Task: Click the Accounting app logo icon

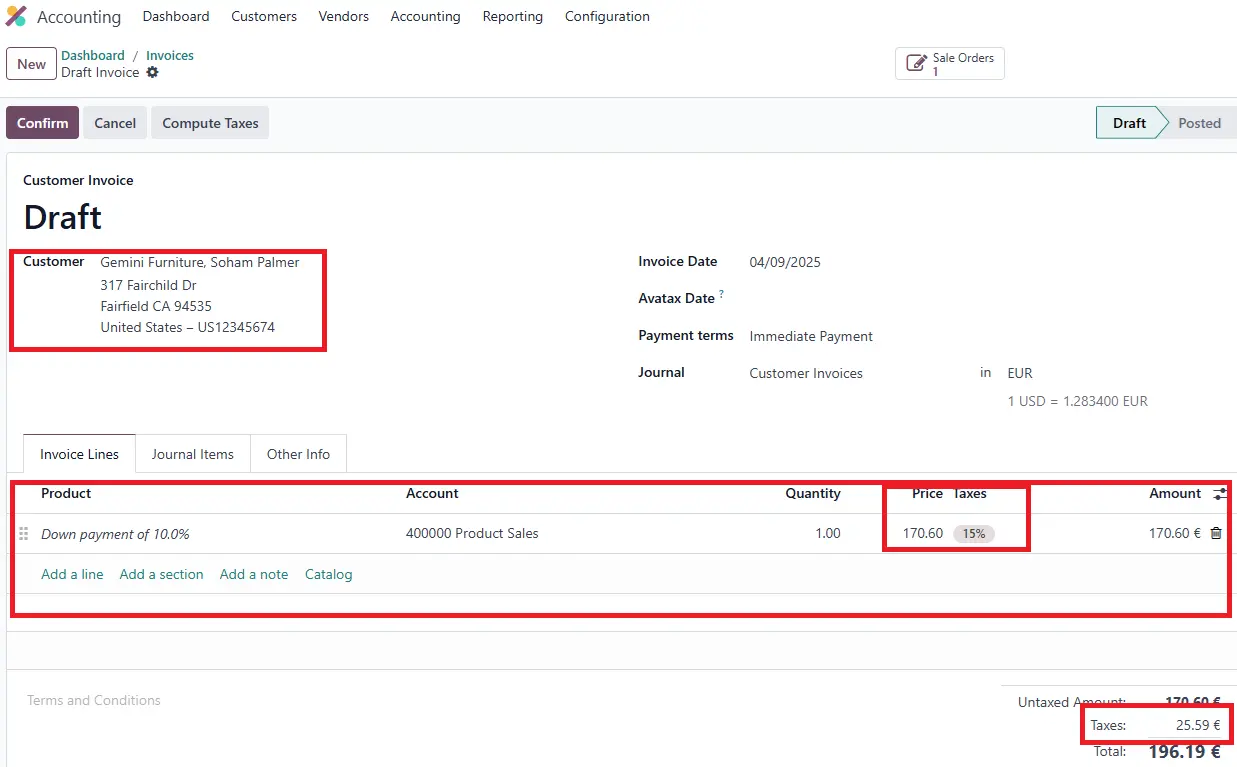Action: (16, 16)
